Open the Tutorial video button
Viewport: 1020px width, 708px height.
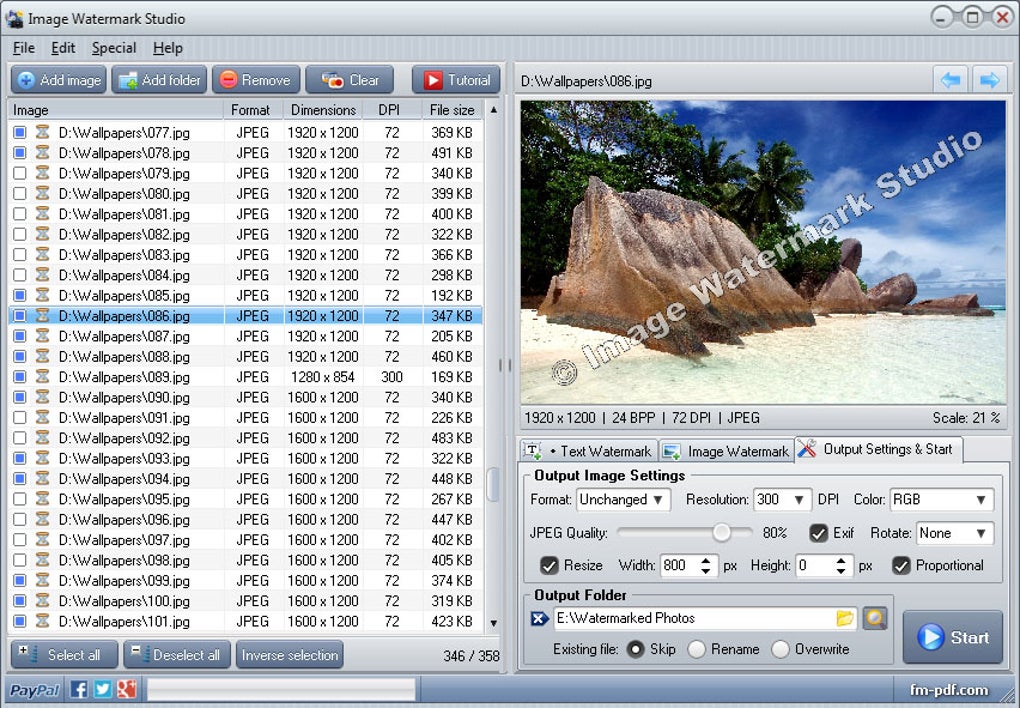(x=456, y=80)
